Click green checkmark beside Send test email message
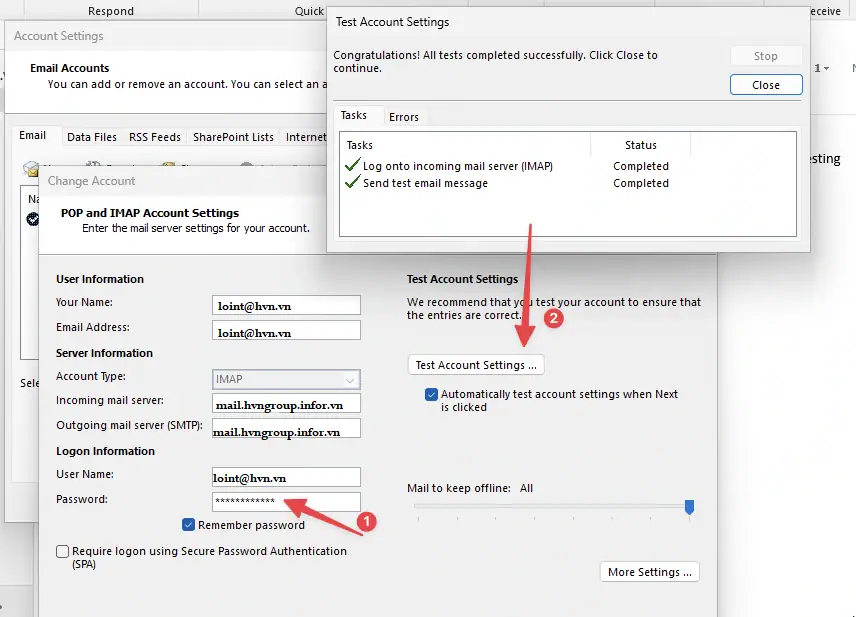The width and height of the screenshot is (856, 617). 352,183
